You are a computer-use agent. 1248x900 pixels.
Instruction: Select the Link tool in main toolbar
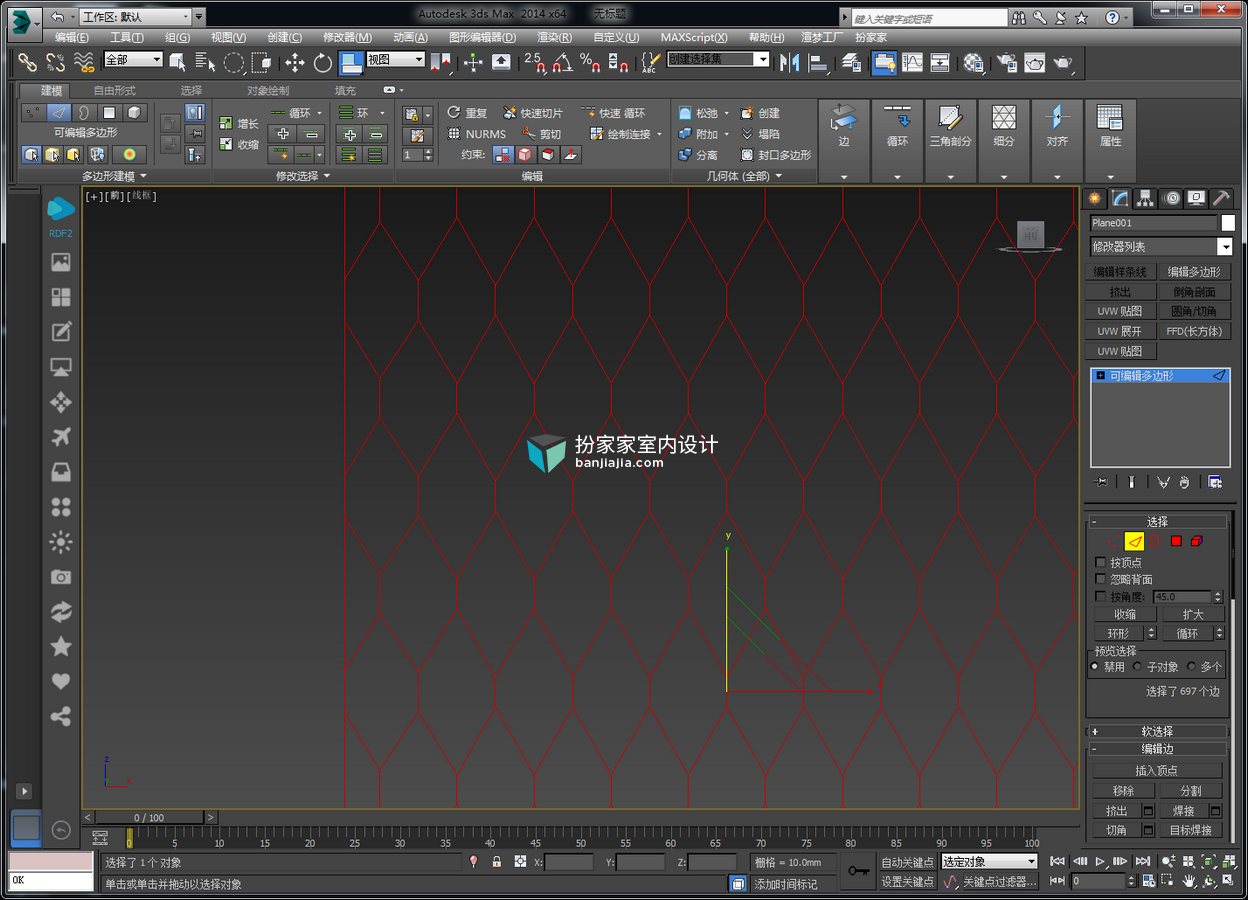27,62
